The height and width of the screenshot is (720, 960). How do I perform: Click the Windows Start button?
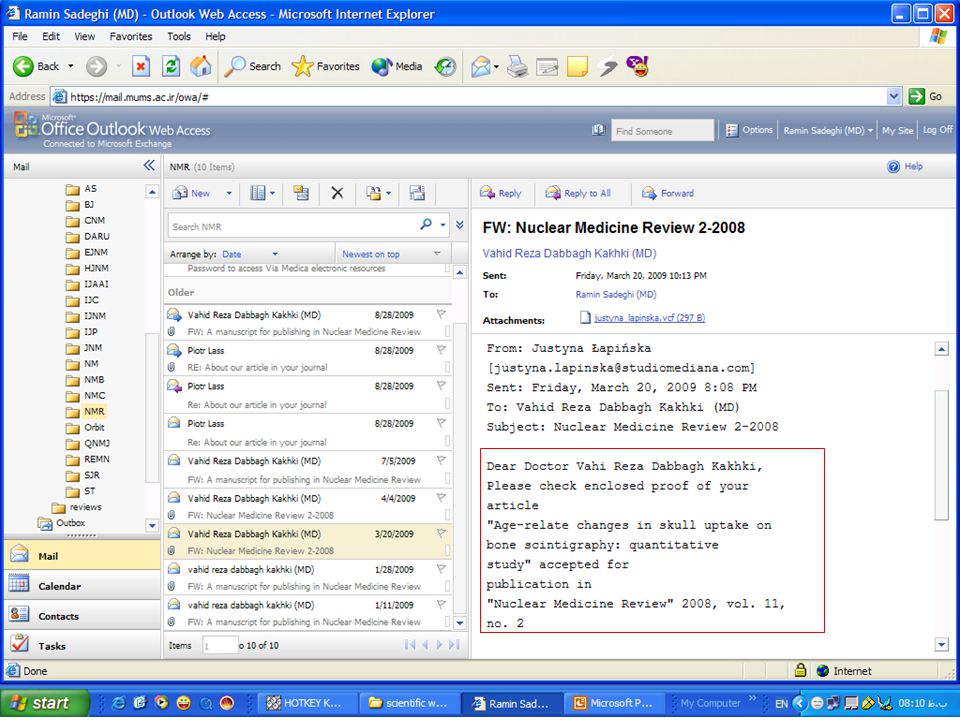(44, 703)
